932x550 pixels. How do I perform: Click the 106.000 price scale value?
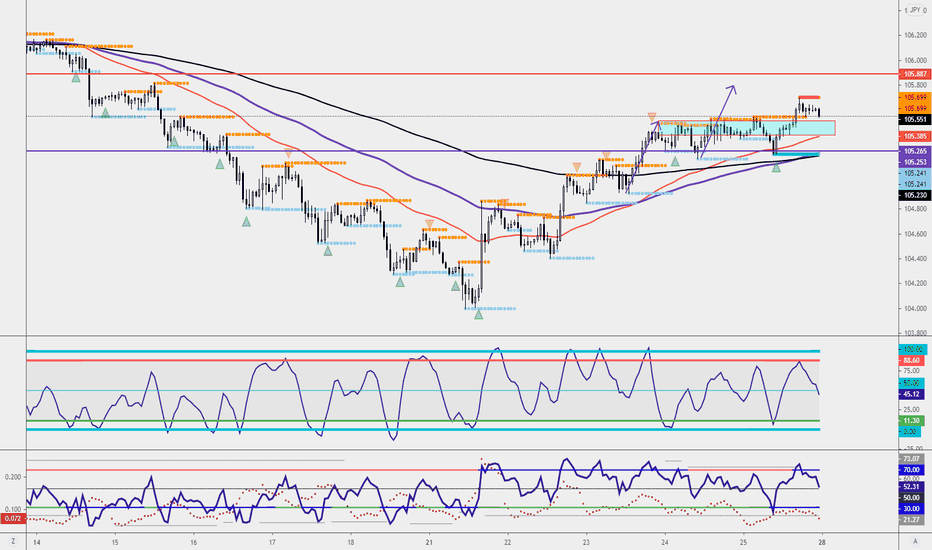click(915, 60)
